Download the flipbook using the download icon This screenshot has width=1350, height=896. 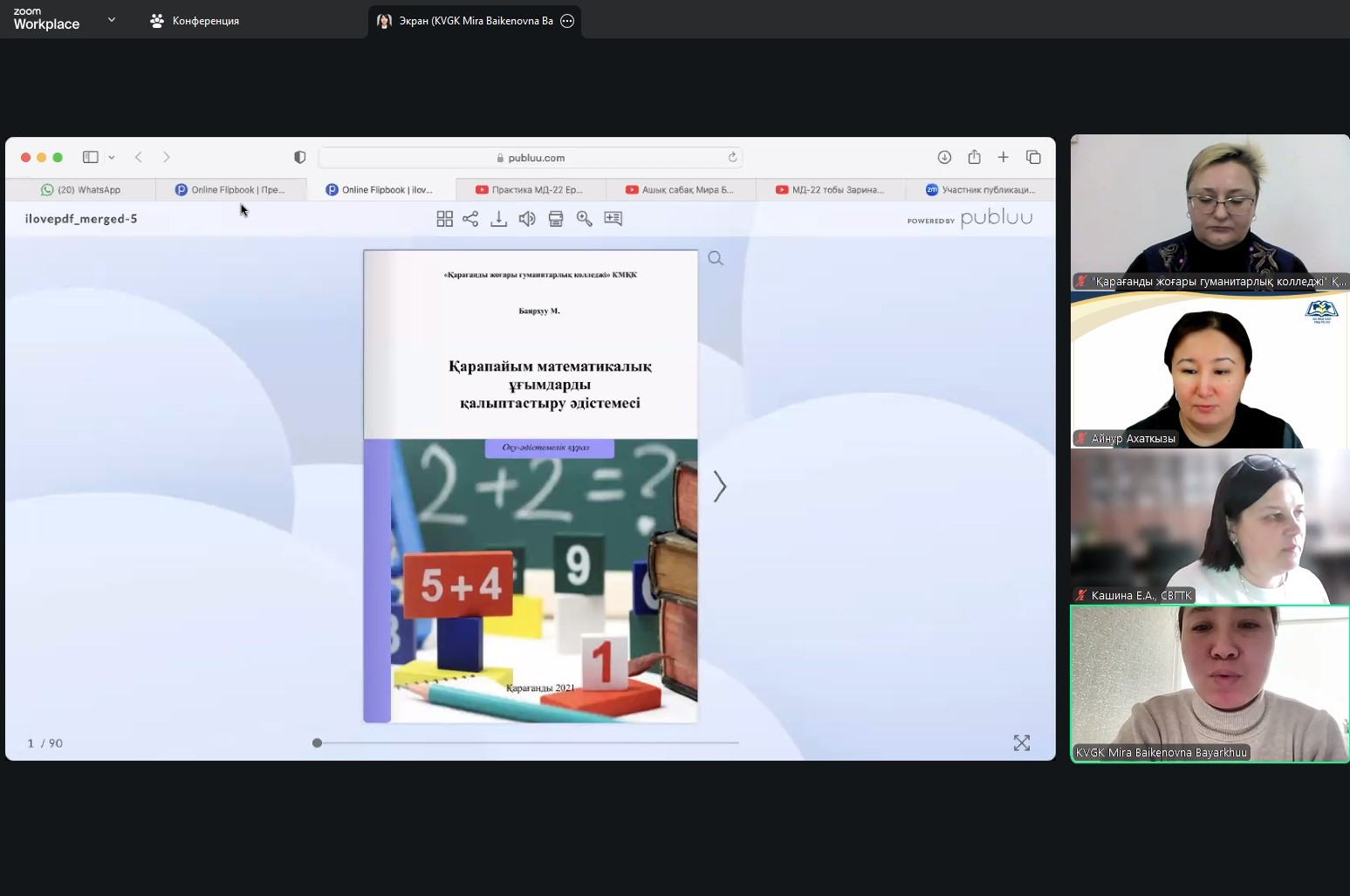[x=498, y=219]
